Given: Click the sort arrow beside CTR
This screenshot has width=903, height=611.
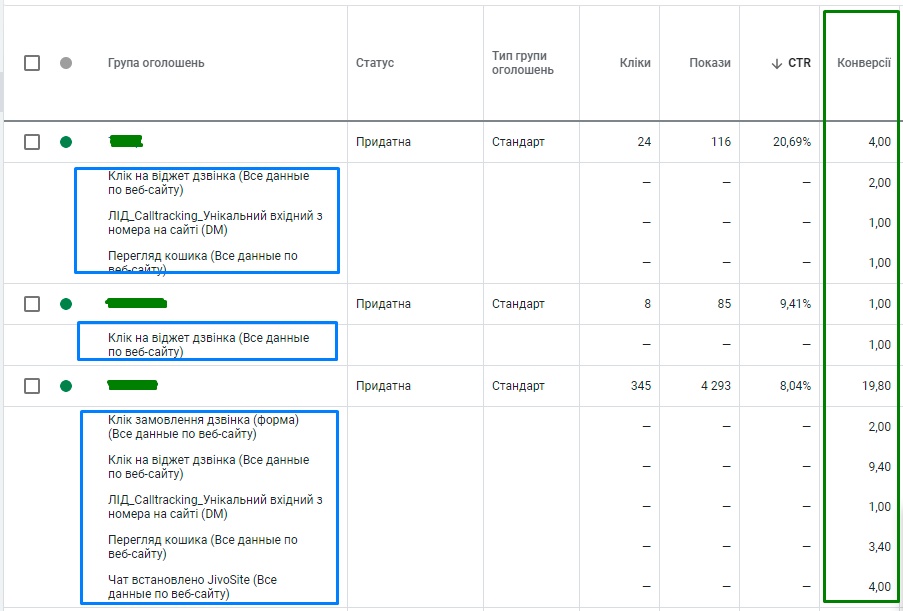Looking at the screenshot, I should pos(776,63).
